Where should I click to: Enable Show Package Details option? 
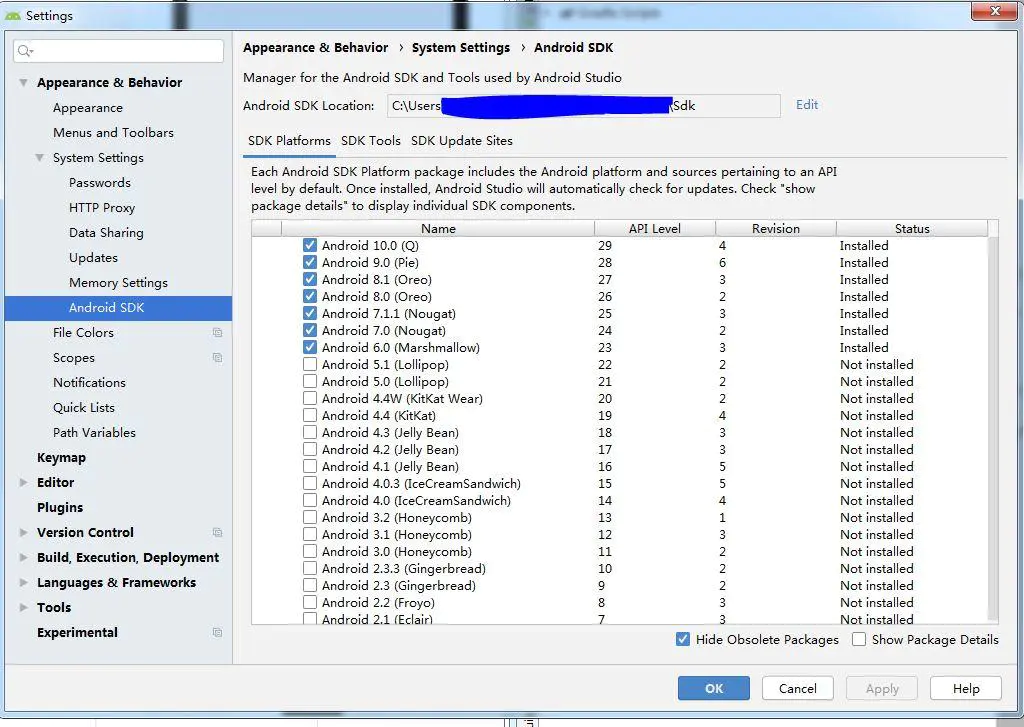[x=859, y=639]
